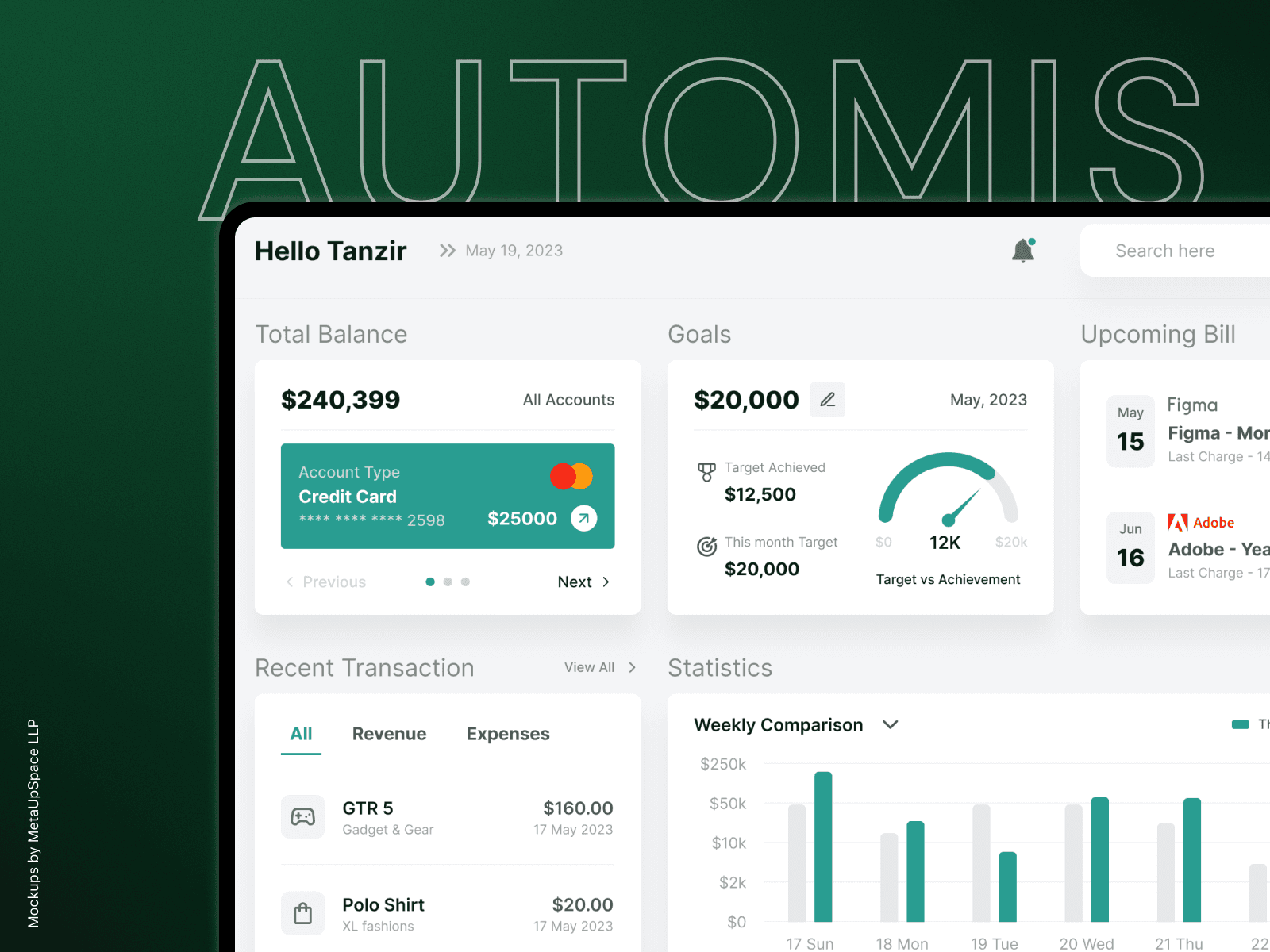The height and width of the screenshot is (952, 1270).
Task: Click the This month Target bullseye icon
Action: click(706, 547)
